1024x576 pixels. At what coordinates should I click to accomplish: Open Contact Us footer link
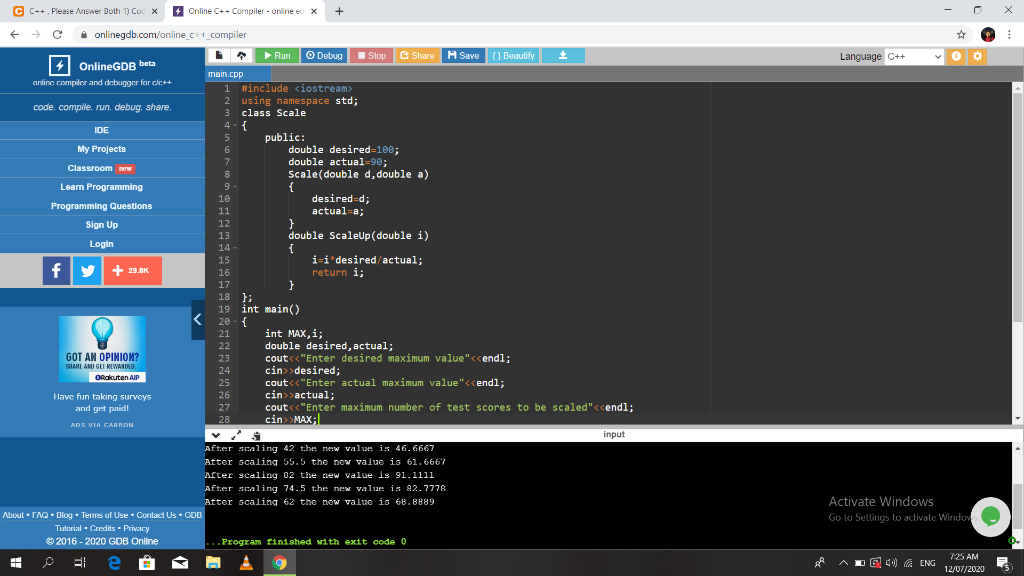pyautogui.click(x=156, y=515)
